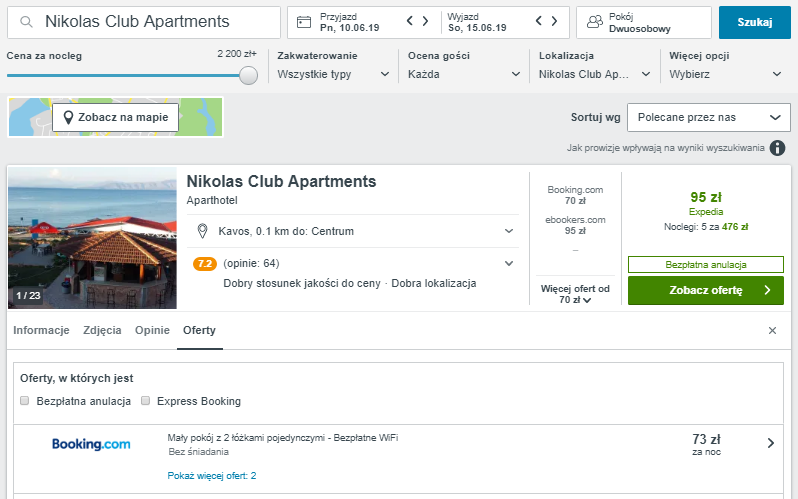Click the 7.2 rating badge
798x499 pixels.
tap(205, 264)
